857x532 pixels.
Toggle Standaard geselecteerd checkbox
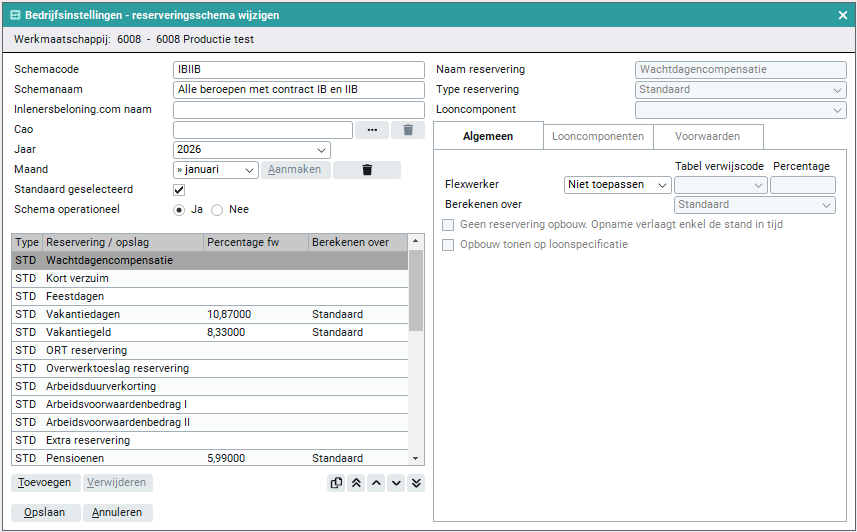click(x=179, y=190)
